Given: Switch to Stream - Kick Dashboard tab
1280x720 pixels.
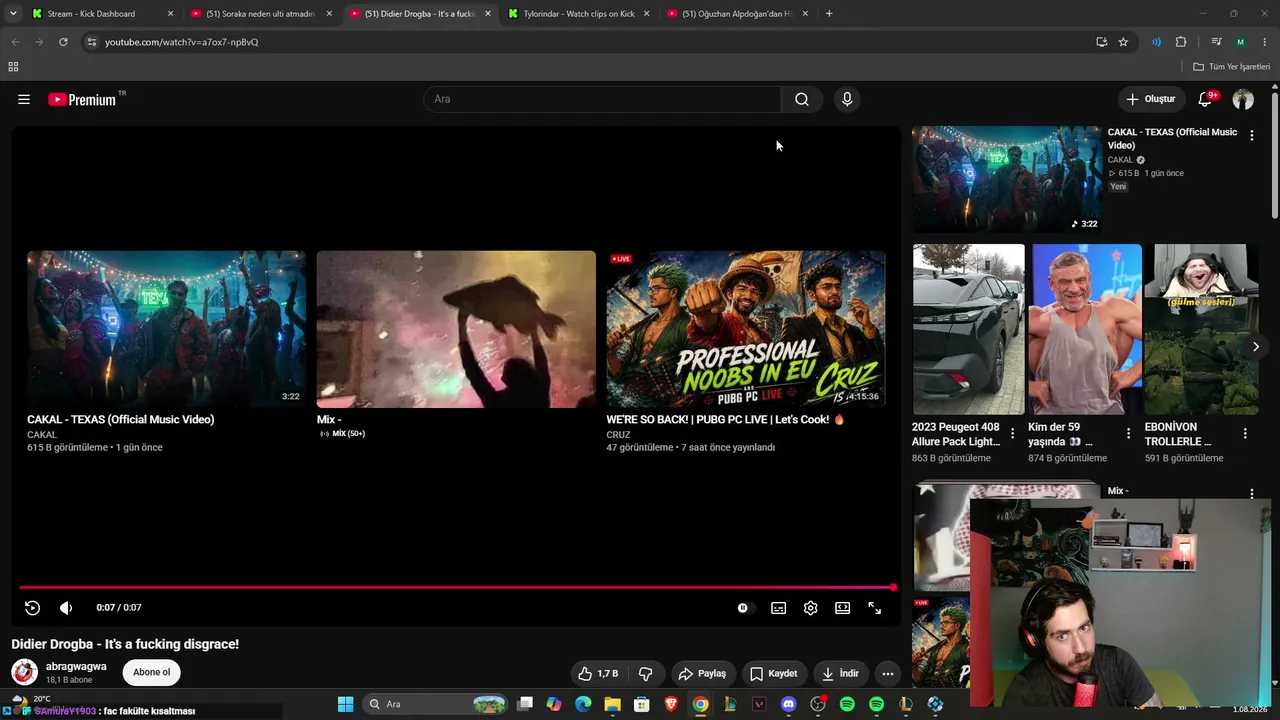Looking at the screenshot, I should [100, 14].
